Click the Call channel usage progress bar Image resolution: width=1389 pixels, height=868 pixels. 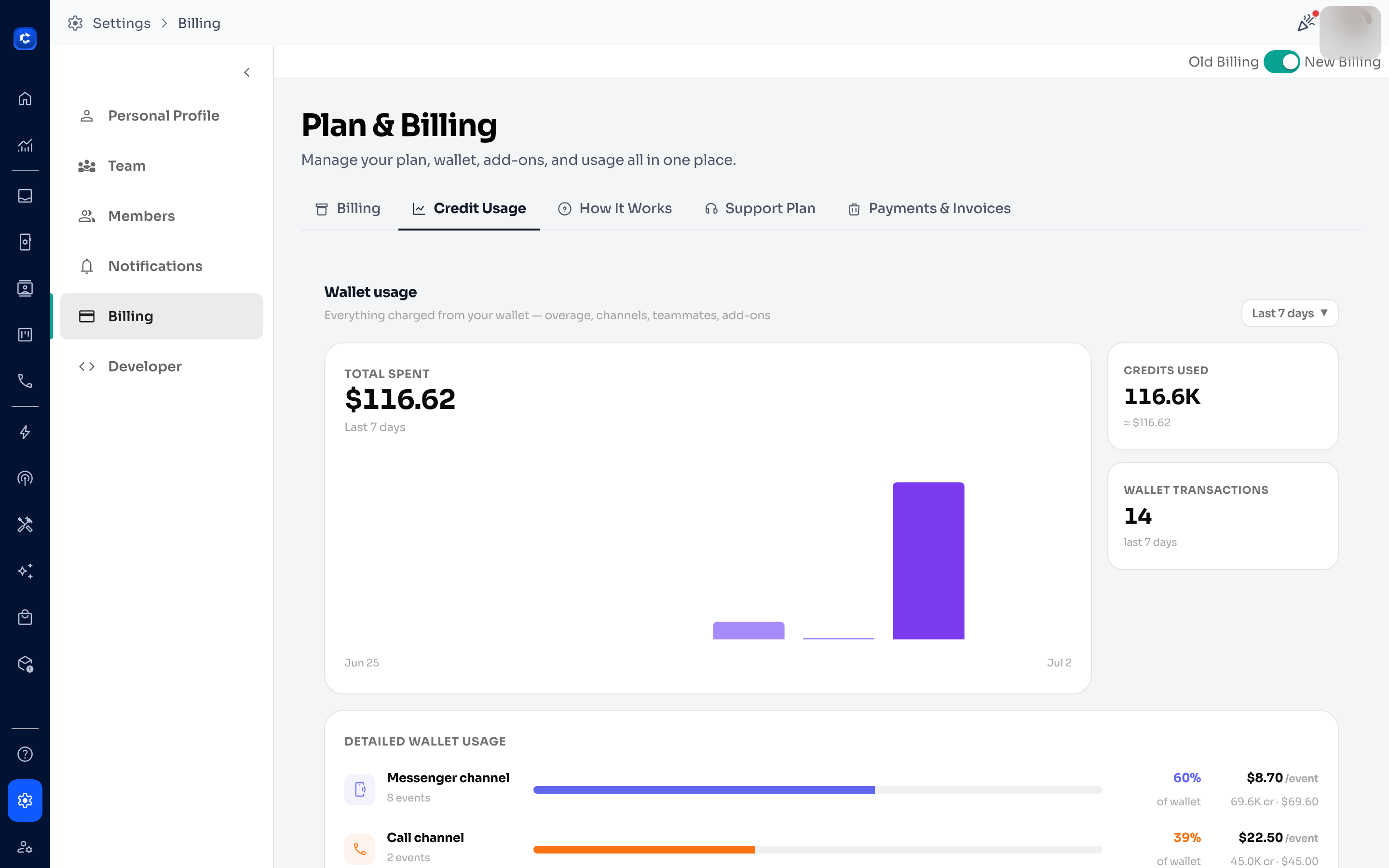click(x=817, y=850)
